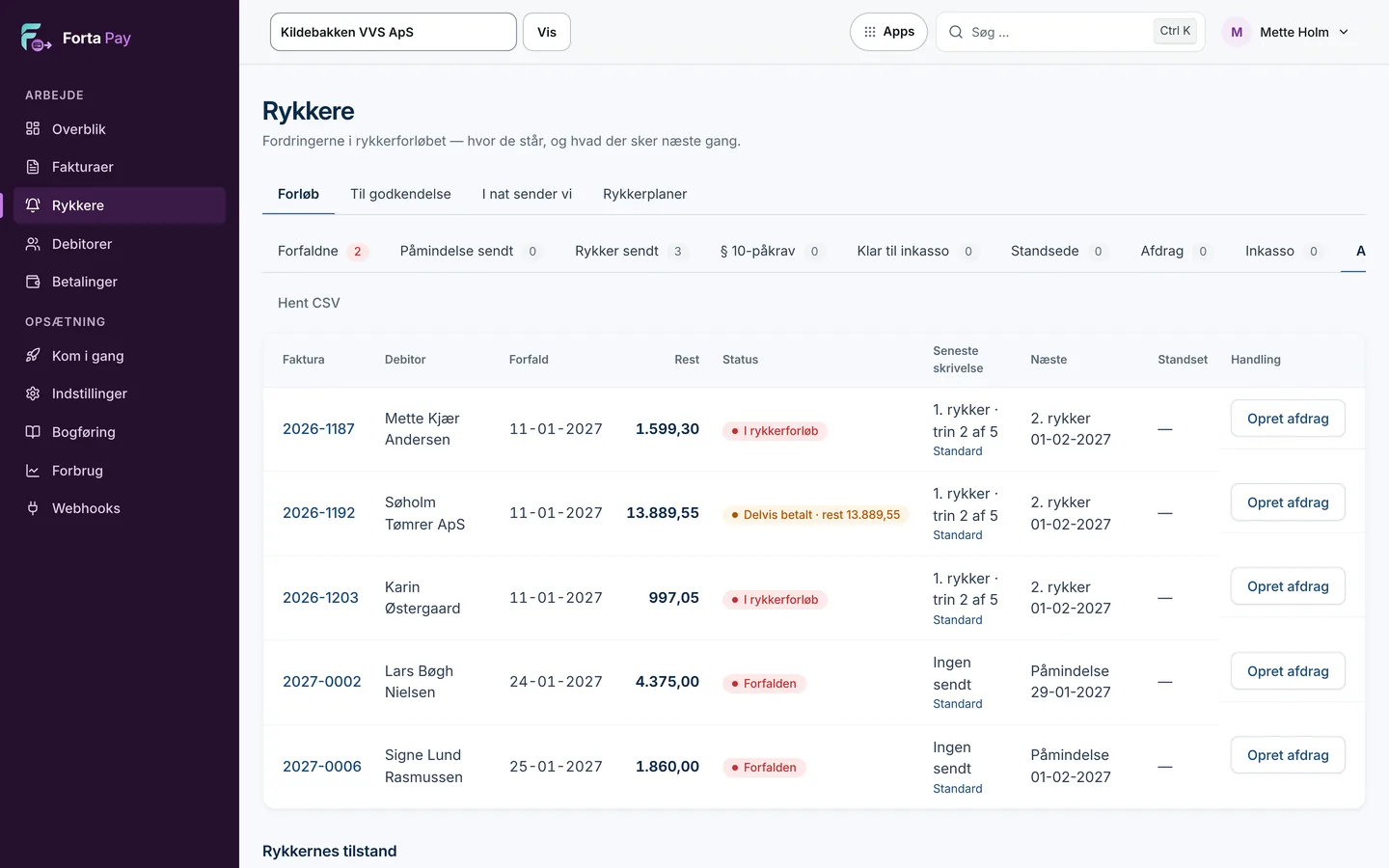Filter by Påmindelse sendt status
Viewport: 1389px width, 868px height.
coord(471,251)
